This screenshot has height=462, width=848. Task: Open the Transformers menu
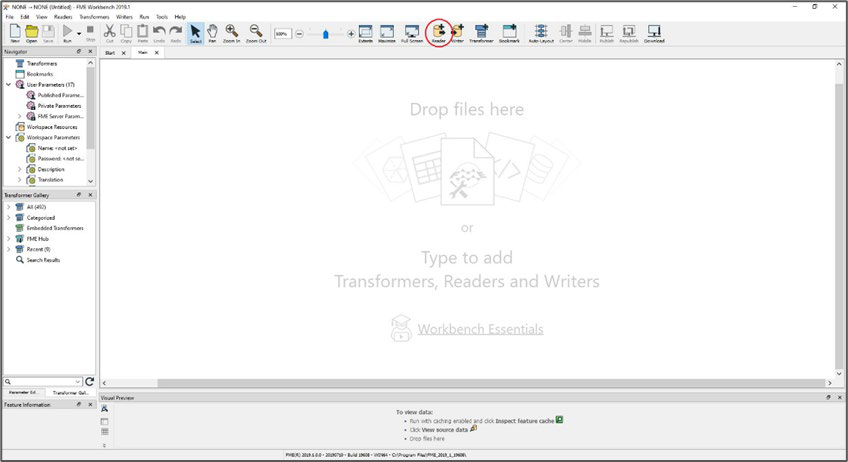coord(94,17)
